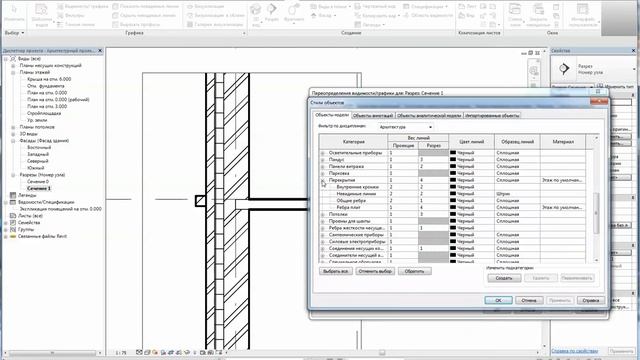This screenshot has height=360, width=640.
Task: Click line color swatch for Невидимые линии
Action: [x=453, y=194]
